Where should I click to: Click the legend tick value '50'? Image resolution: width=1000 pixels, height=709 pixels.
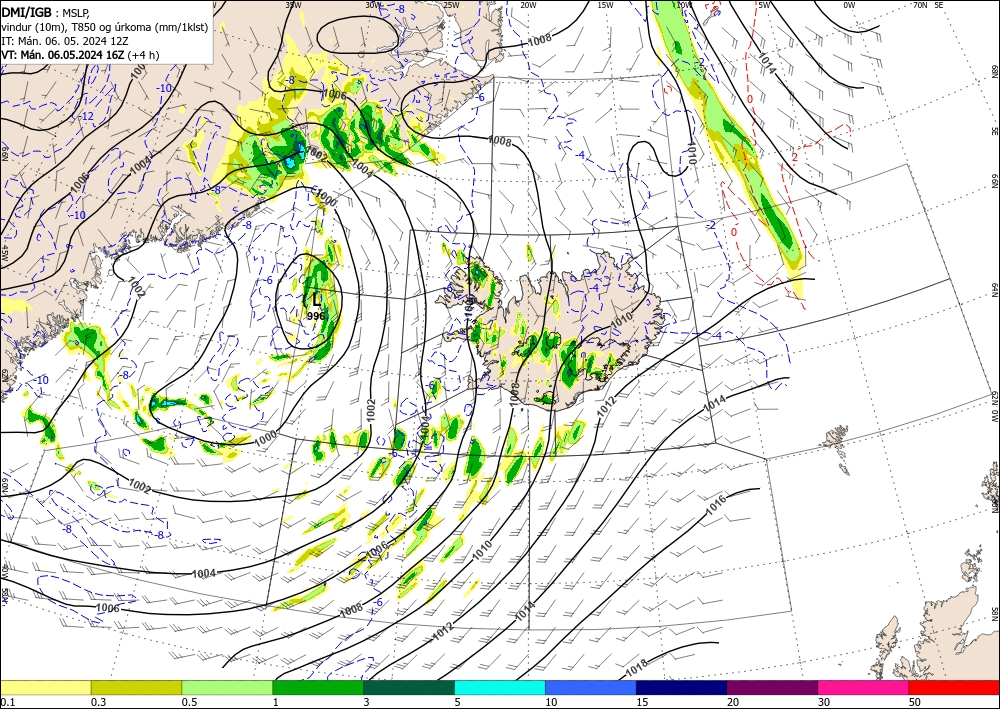(915, 702)
